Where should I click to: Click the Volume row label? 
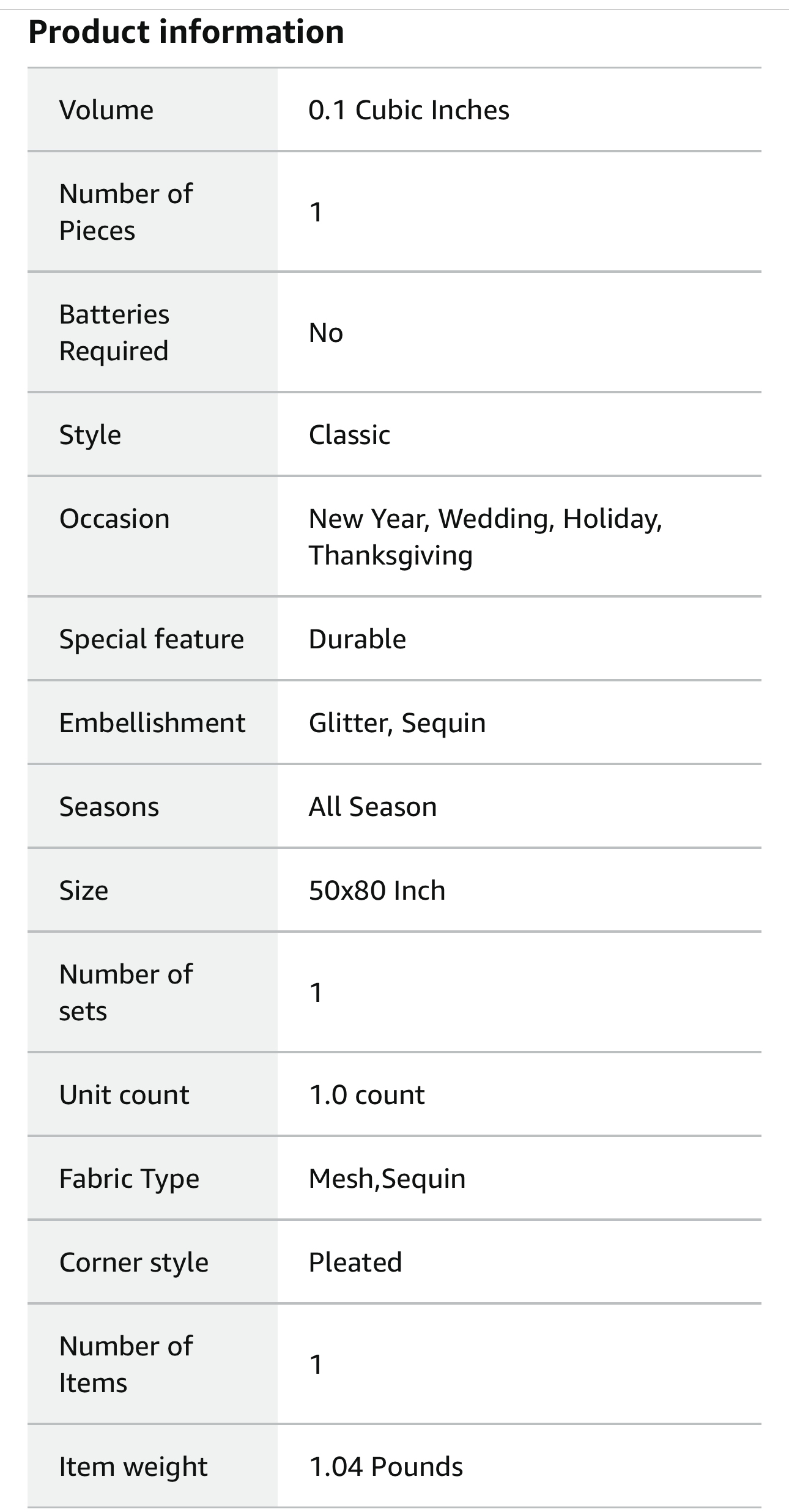(x=106, y=110)
